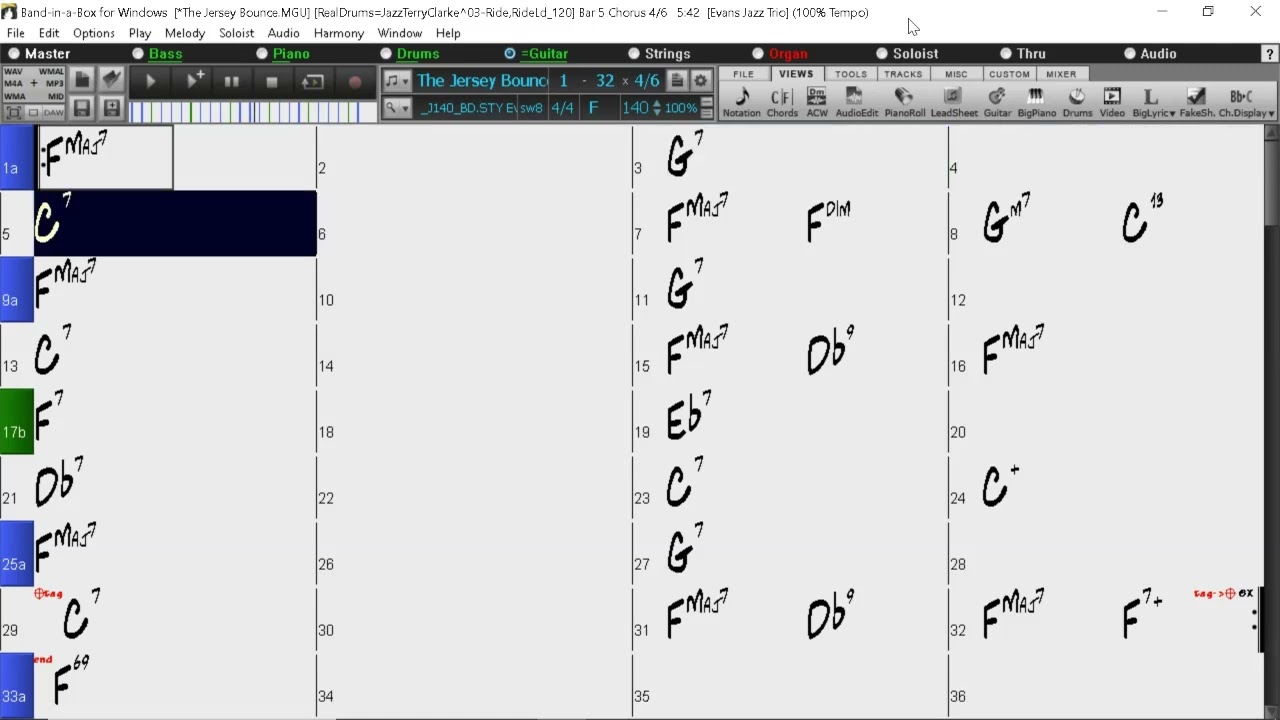Stop the song playback
Image resolution: width=1280 pixels, height=720 pixels.
pyautogui.click(x=271, y=82)
